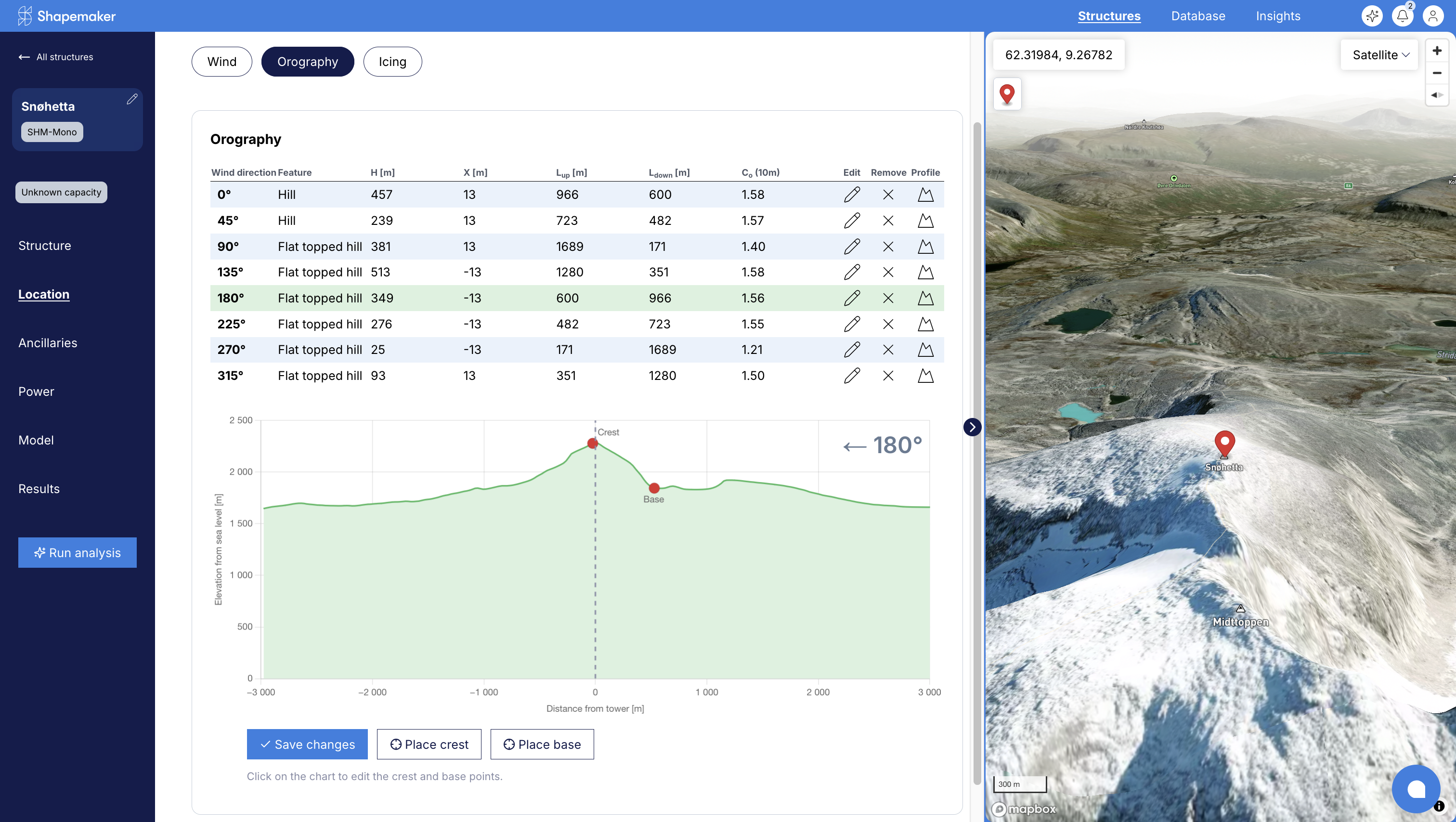Go to Results section in sidebar
The image size is (1456, 822).
click(39, 488)
